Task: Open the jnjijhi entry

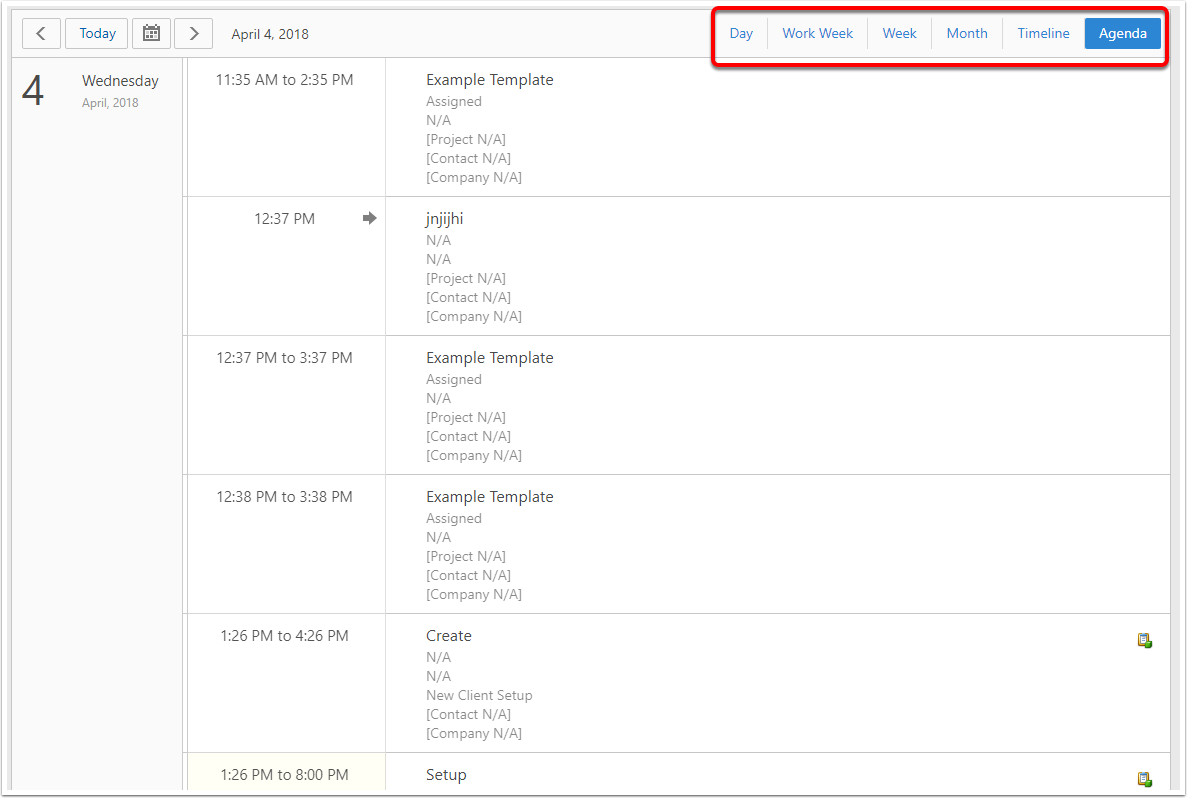Action: point(444,219)
